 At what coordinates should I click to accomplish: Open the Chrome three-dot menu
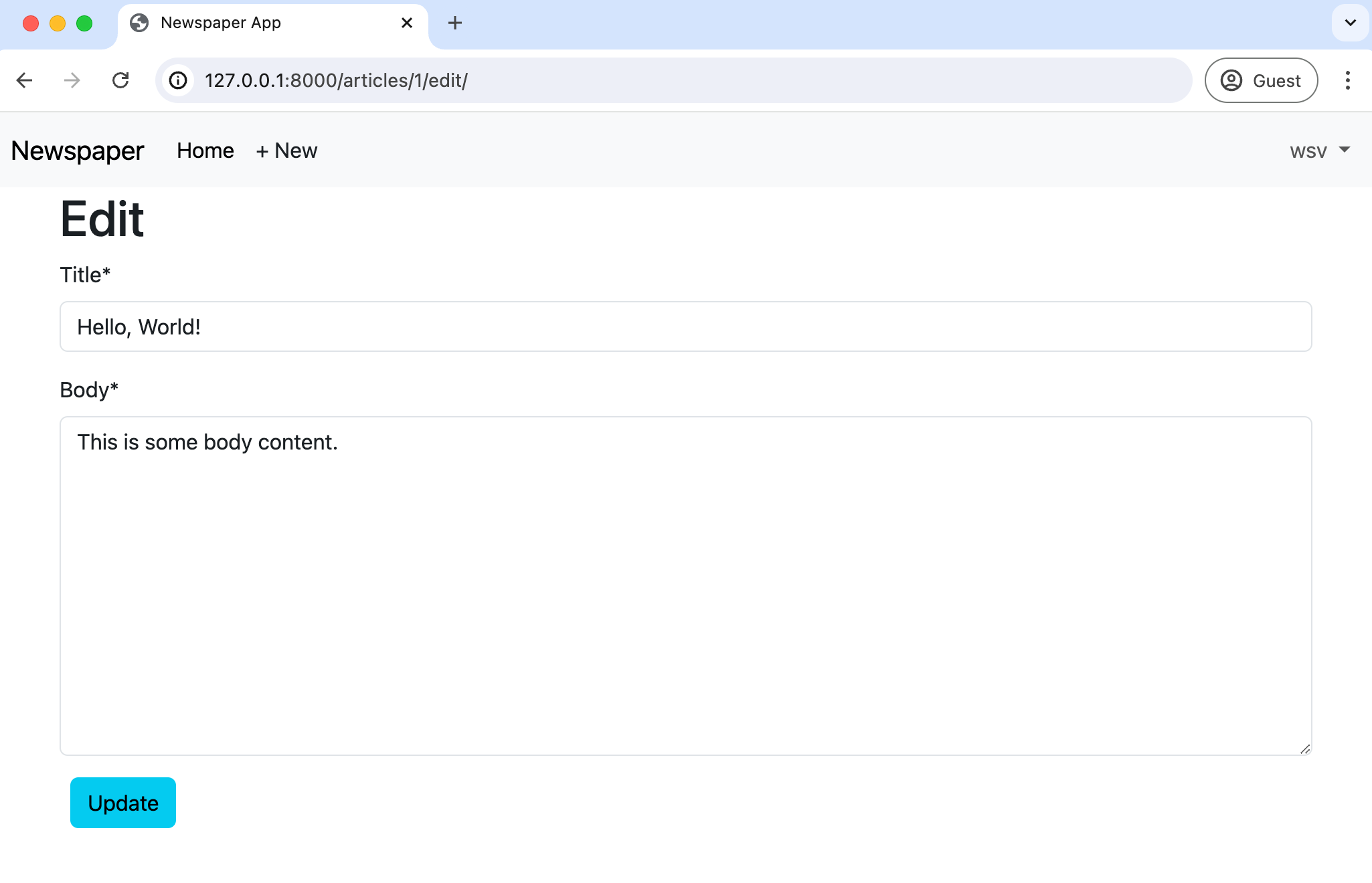[x=1347, y=80]
